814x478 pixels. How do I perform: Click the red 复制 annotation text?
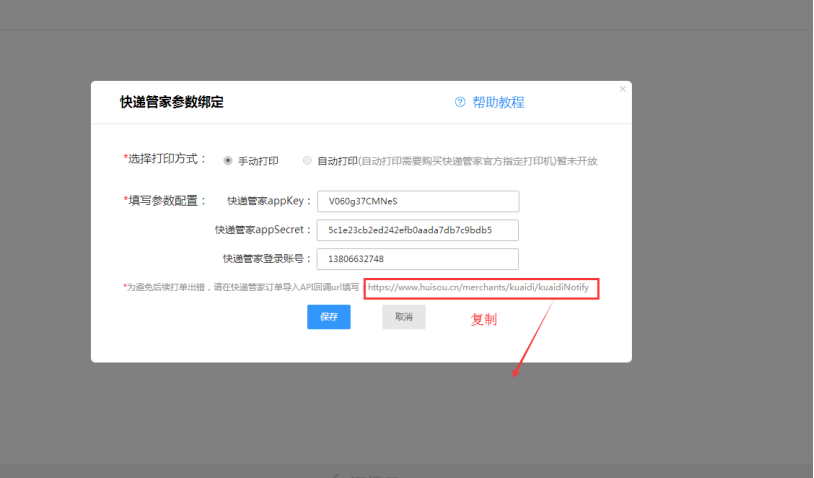coord(484,320)
